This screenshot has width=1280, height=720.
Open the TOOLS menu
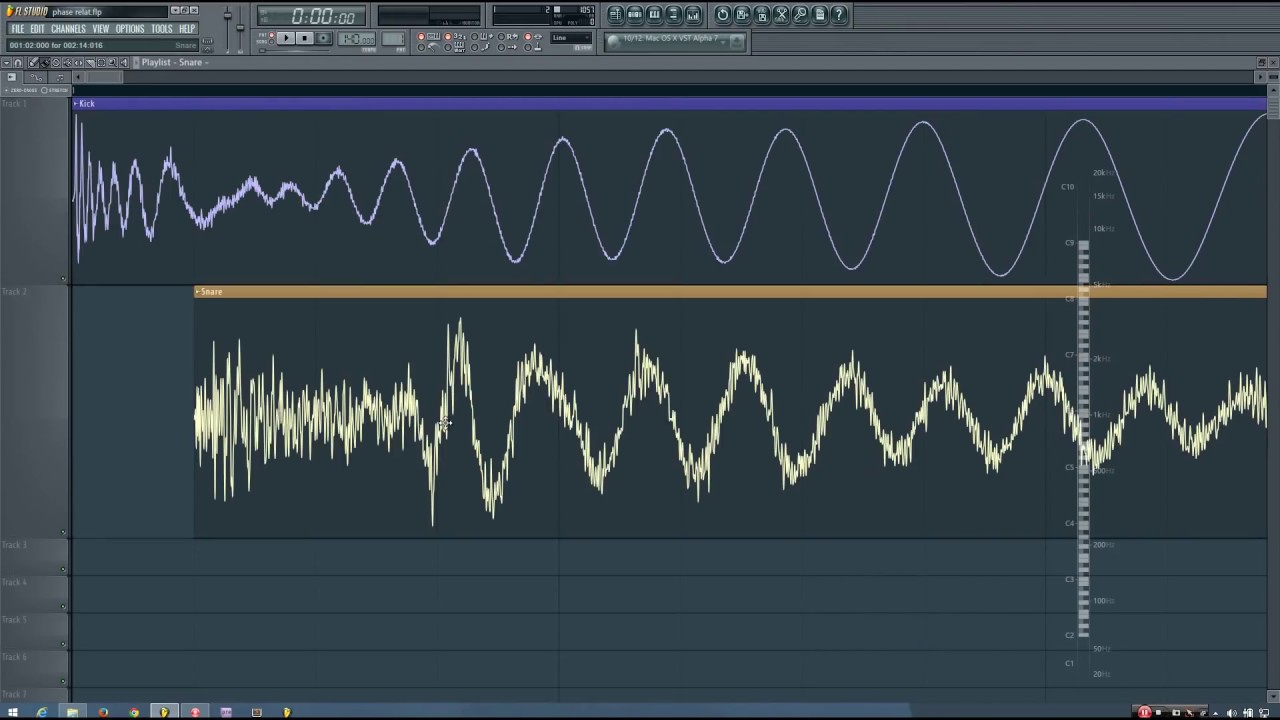point(162,29)
